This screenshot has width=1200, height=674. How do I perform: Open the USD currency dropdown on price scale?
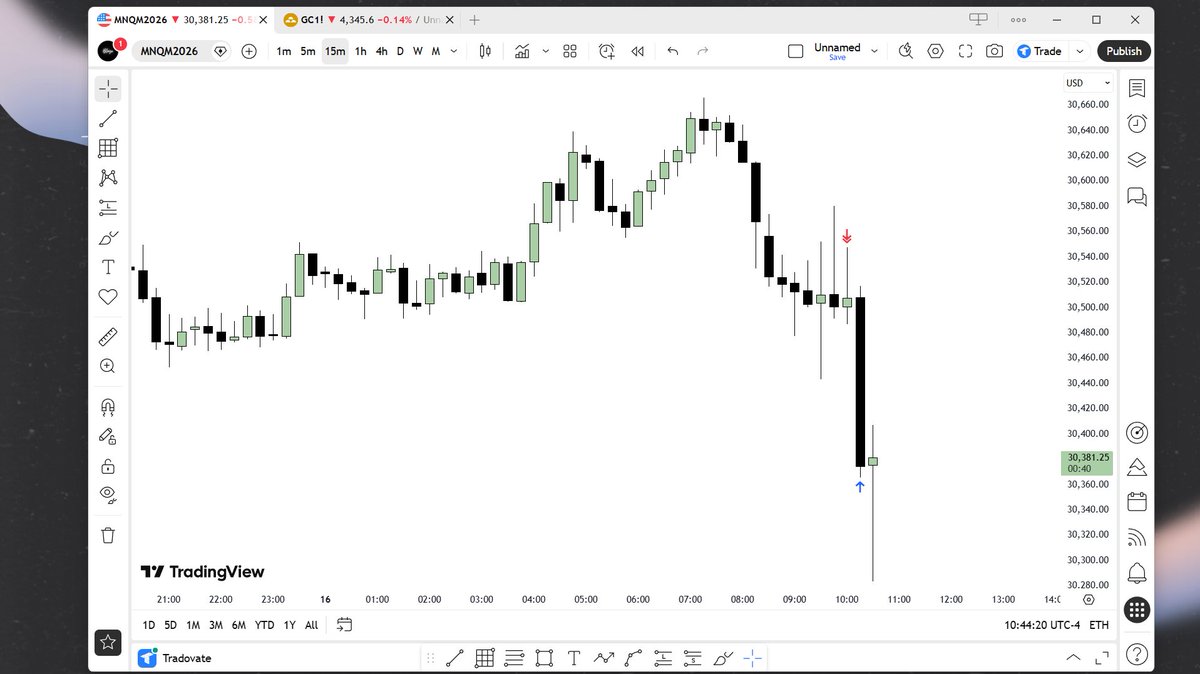(x=1089, y=83)
